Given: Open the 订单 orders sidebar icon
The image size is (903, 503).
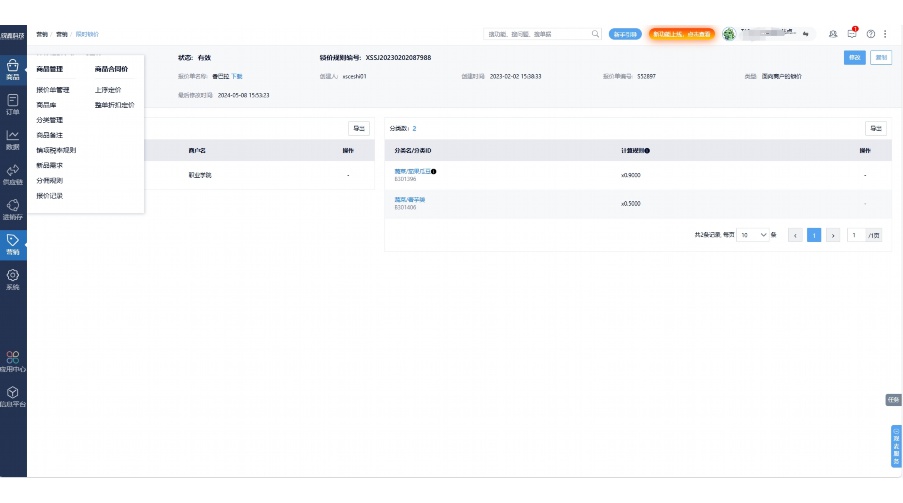Looking at the screenshot, I should coord(12,104).
